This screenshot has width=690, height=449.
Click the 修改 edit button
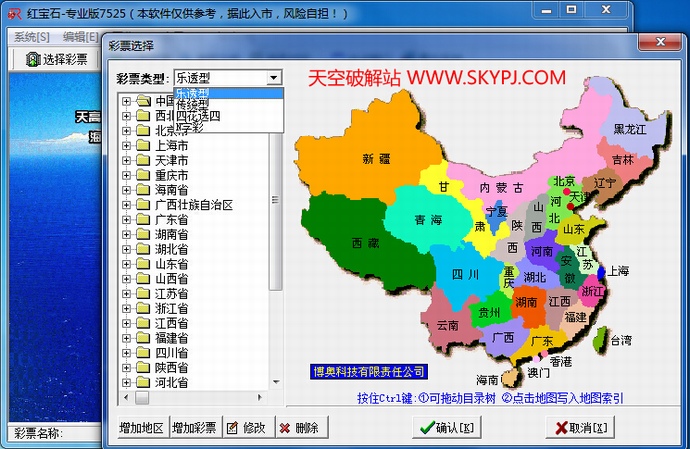coord(245,428)
